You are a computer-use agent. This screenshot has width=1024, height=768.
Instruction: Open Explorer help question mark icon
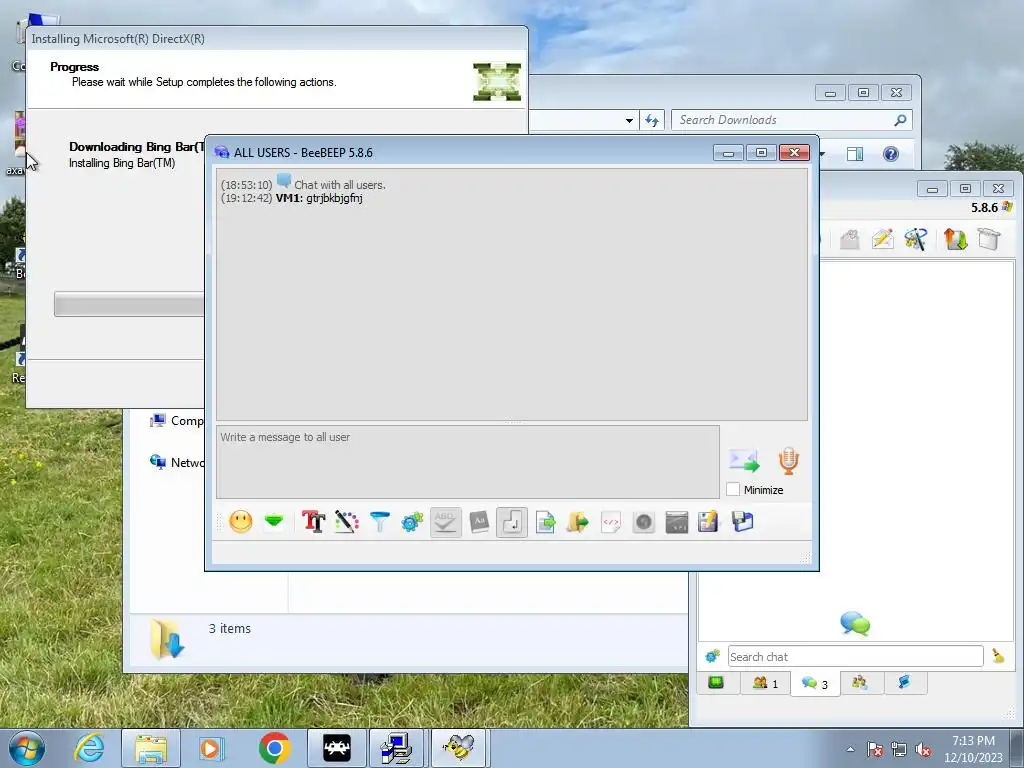[x=891, y=154]
